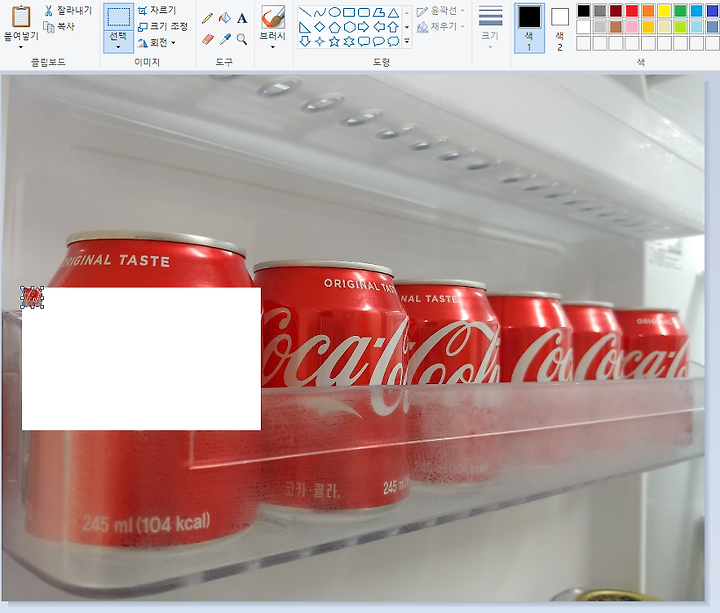Pick the gold color swatch
Viewport: 720px width, 613px height.
(x=648, y=27)
